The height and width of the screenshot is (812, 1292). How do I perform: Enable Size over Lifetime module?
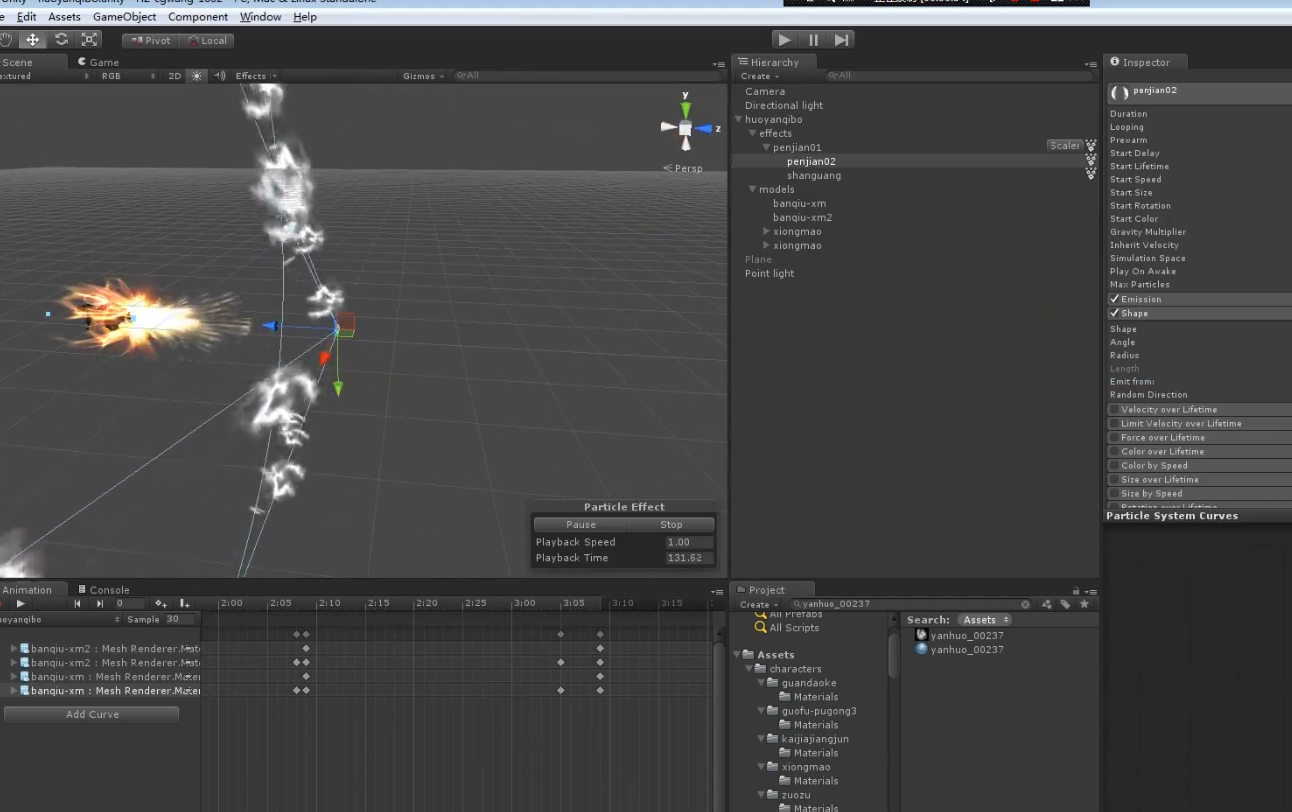pyautogui.click(x=1114, y=479)
